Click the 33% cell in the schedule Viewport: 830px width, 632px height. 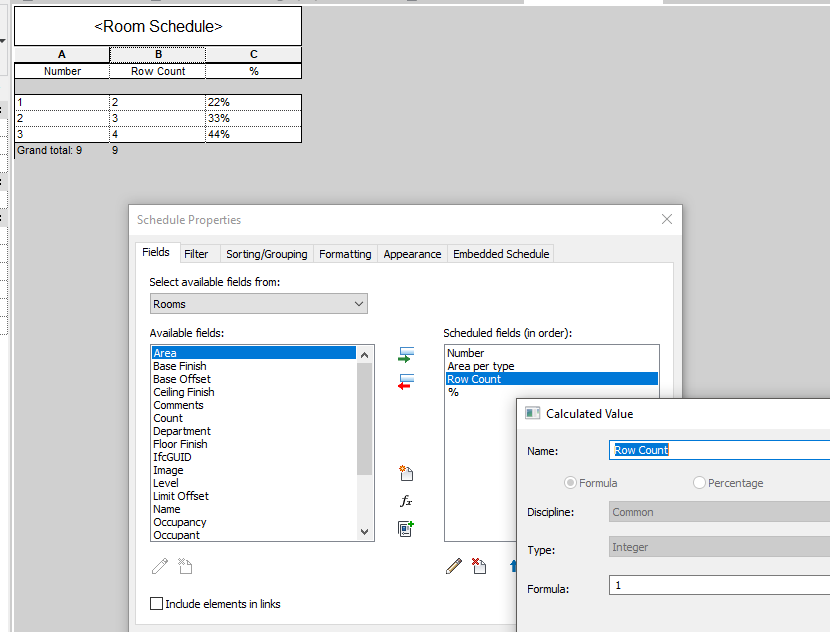254,118
